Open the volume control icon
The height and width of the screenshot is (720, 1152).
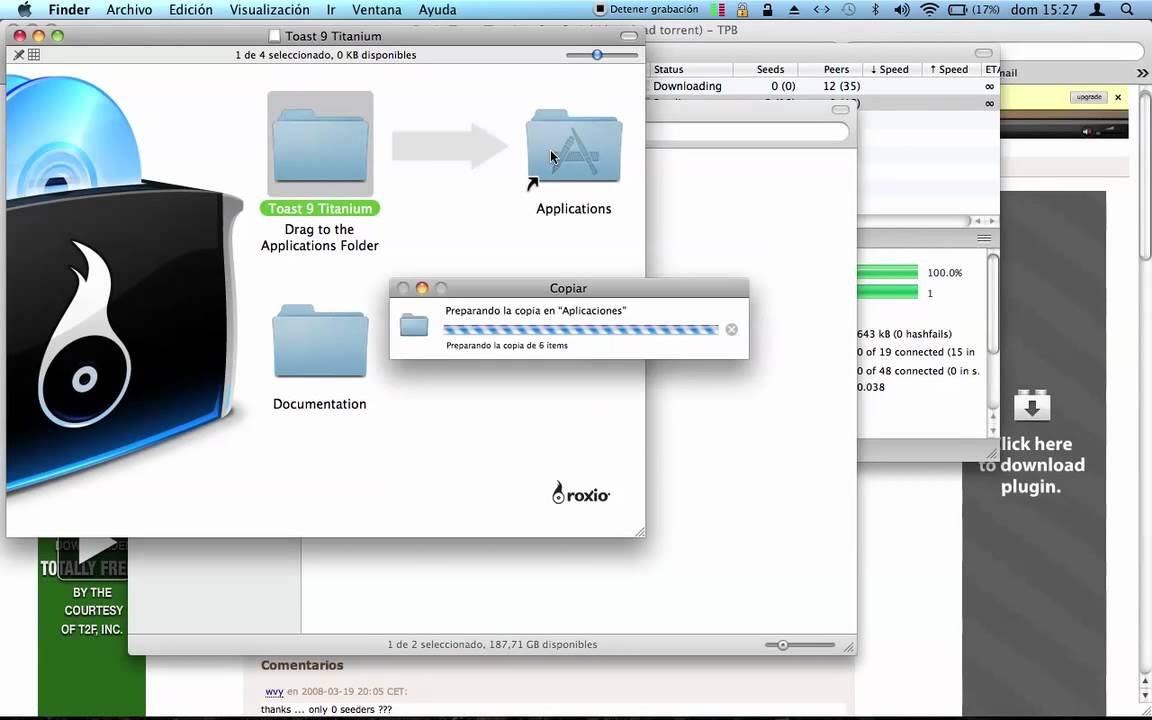click(x=901, y=10)
